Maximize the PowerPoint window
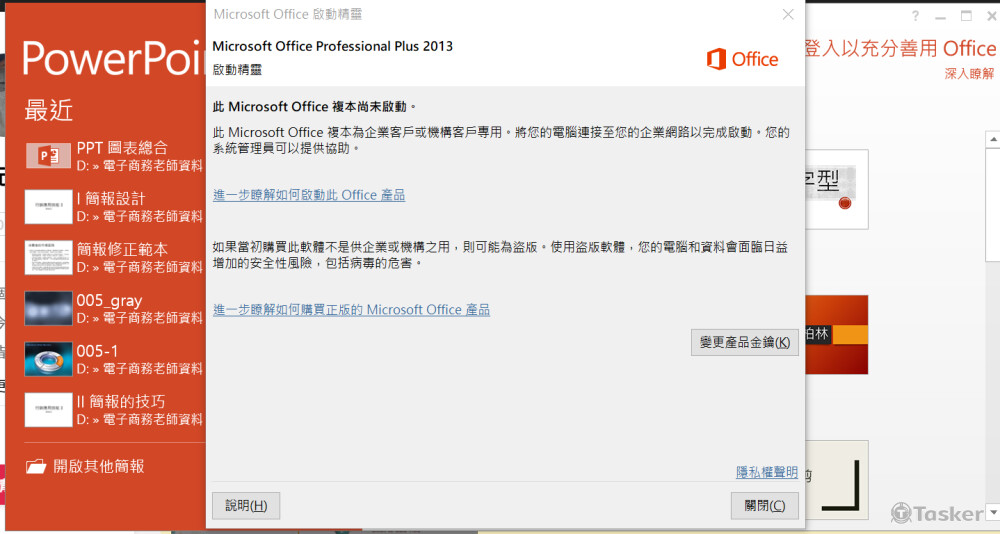Viewport: 1000px width, 534px height. click(966, 16)
